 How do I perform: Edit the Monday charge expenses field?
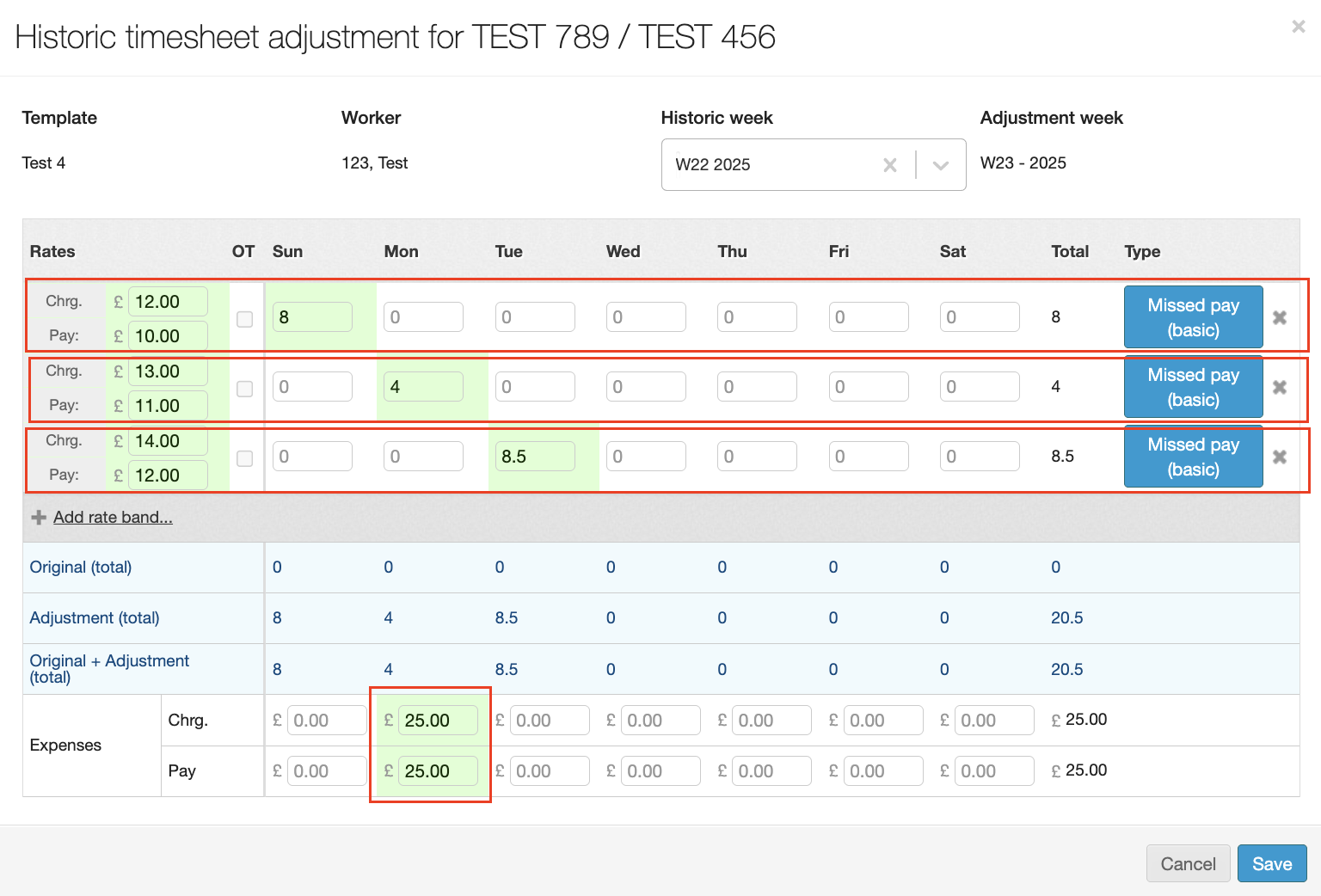(x=437, y=721)
